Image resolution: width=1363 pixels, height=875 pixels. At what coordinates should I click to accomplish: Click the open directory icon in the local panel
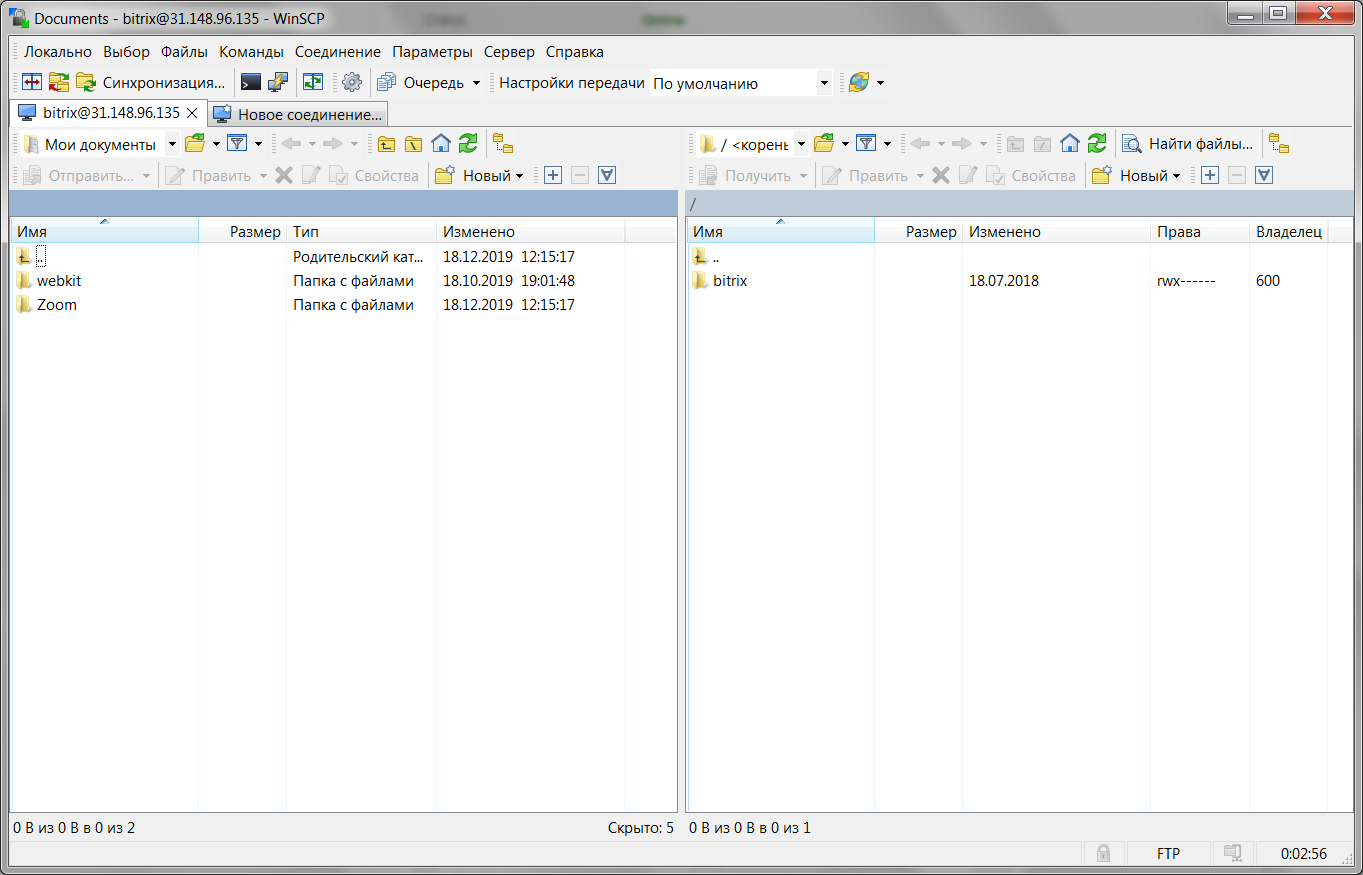coord(195,144)
